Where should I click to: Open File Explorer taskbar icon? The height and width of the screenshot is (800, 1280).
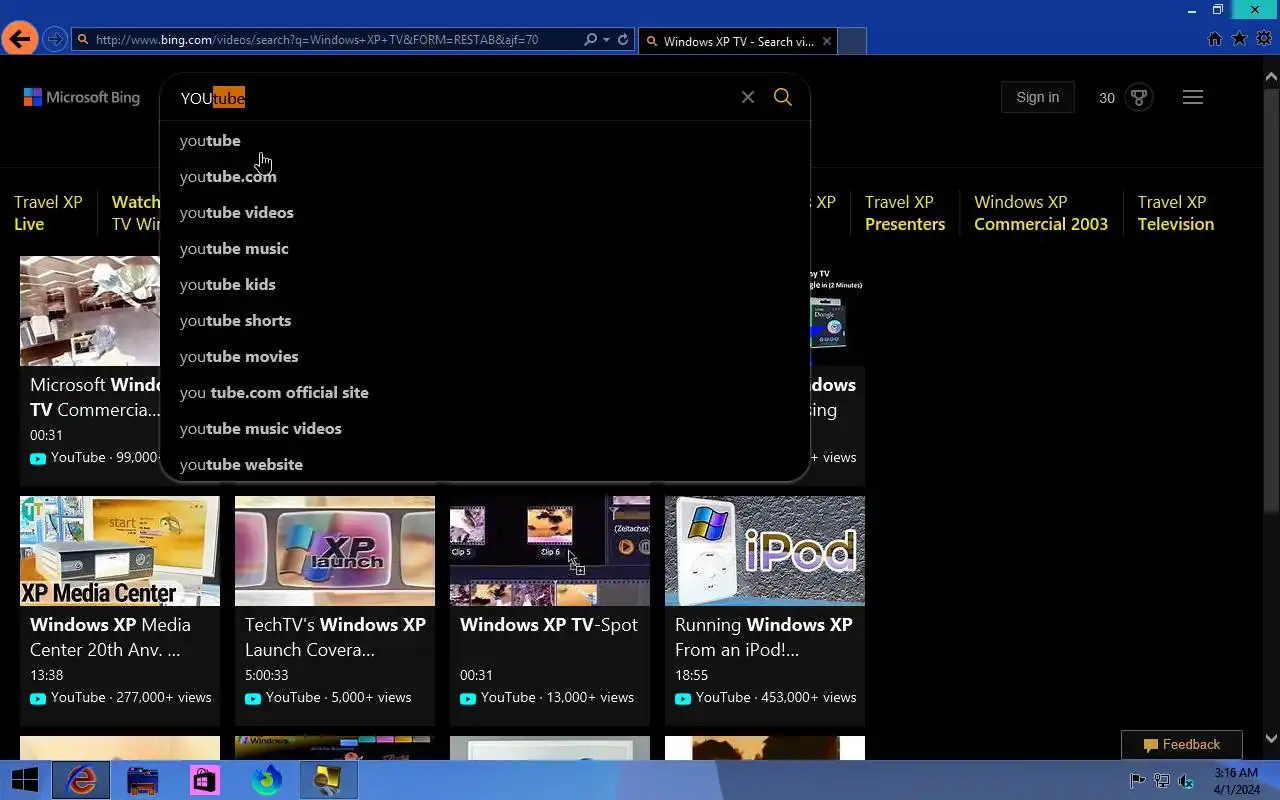(x=143, y=780)
